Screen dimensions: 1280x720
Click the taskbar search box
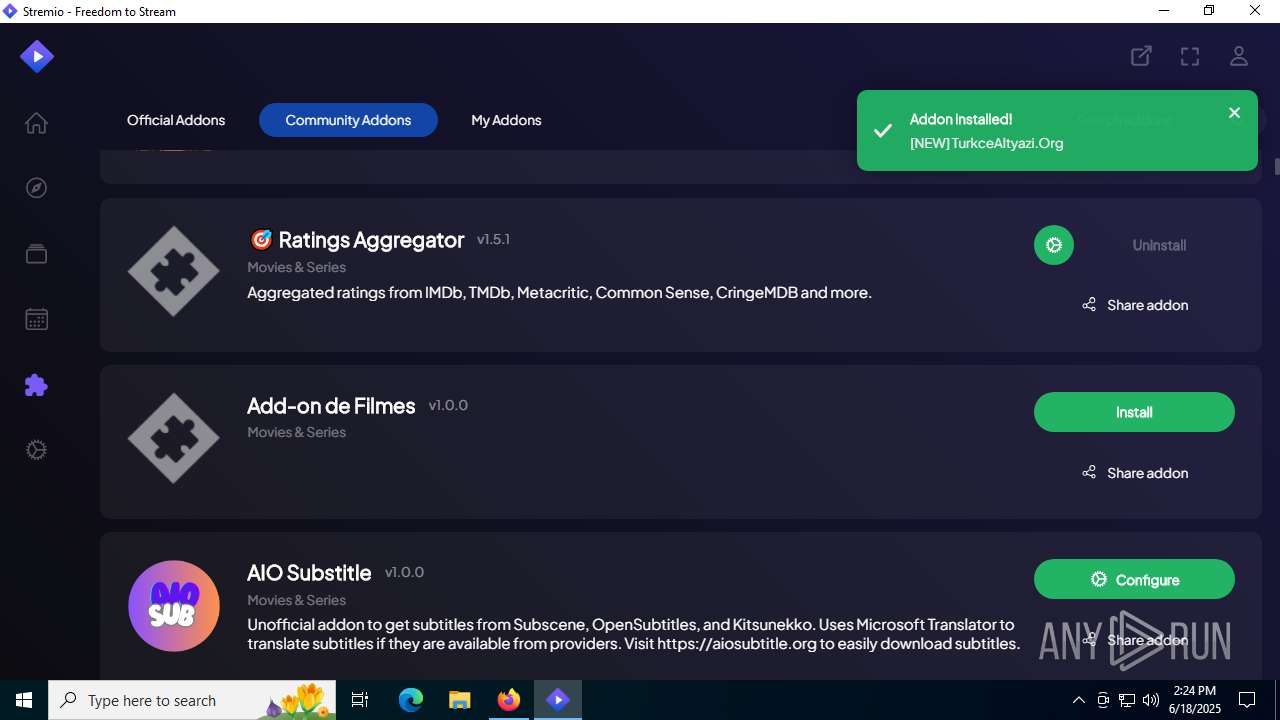[194, 700]
